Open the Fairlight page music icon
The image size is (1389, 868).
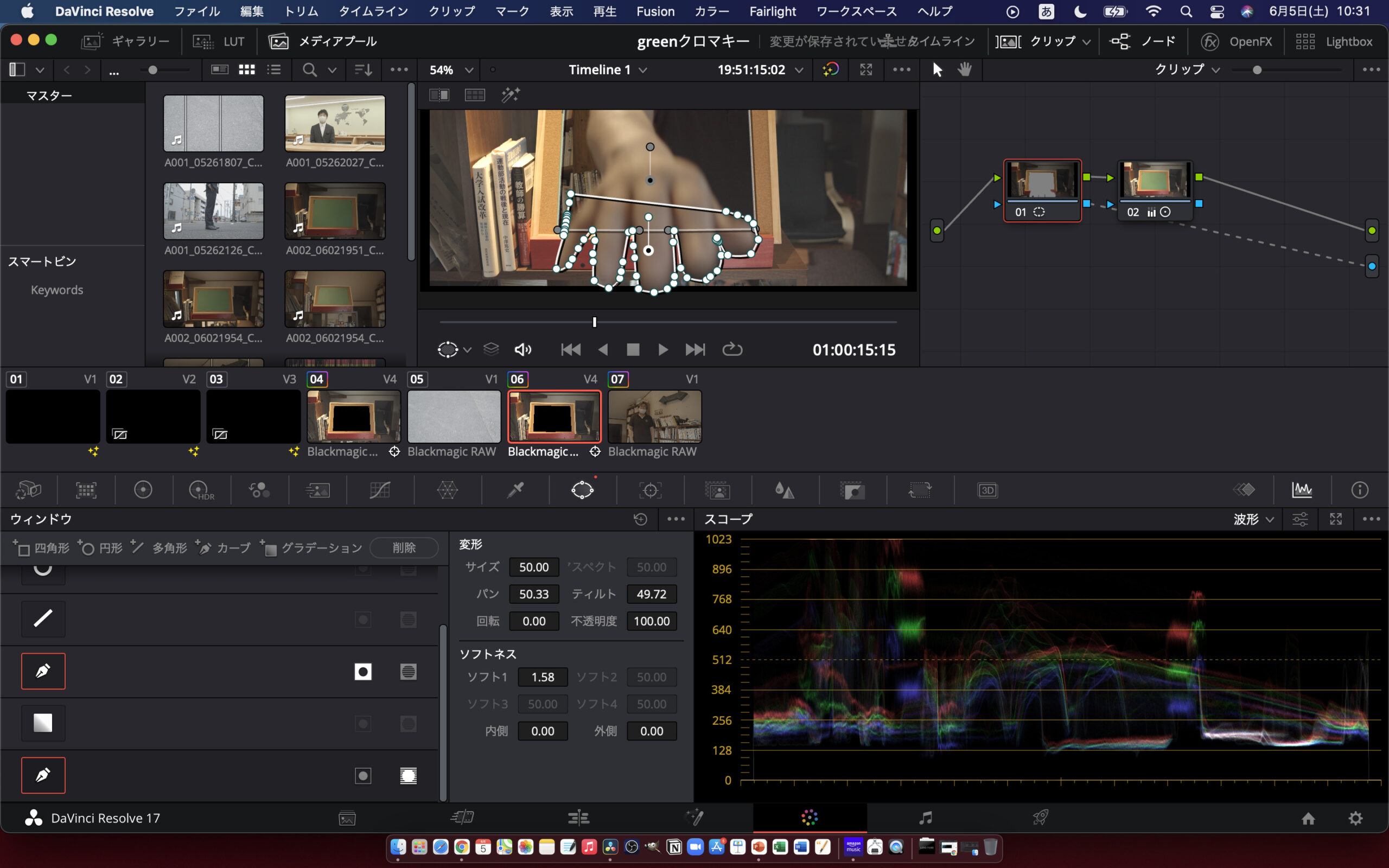coord(925,818)
